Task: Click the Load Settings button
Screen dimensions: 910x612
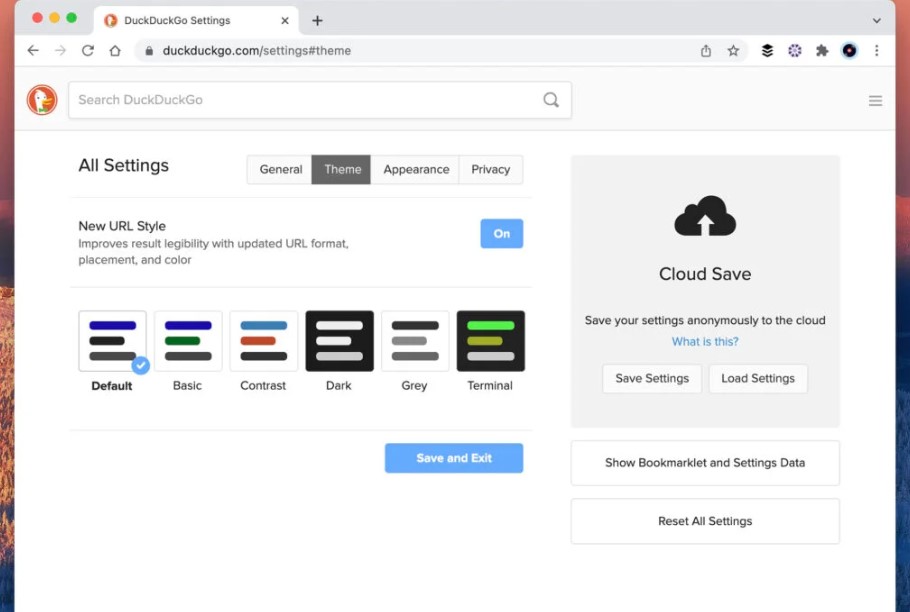Action: 758,378
